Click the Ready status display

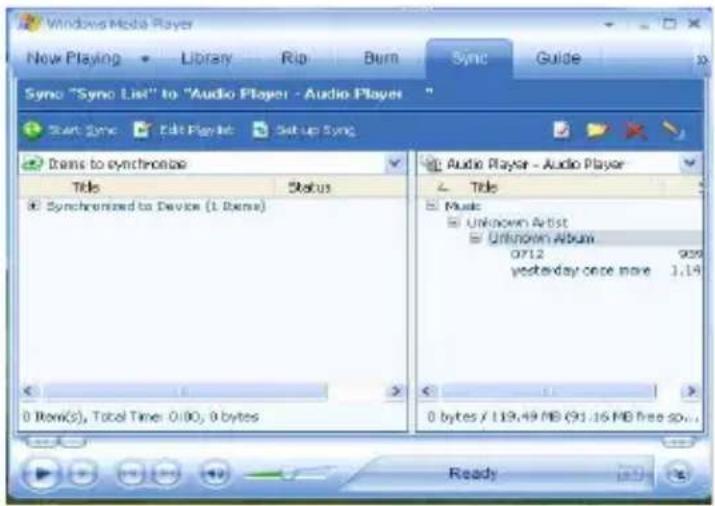tap(473, 473)
